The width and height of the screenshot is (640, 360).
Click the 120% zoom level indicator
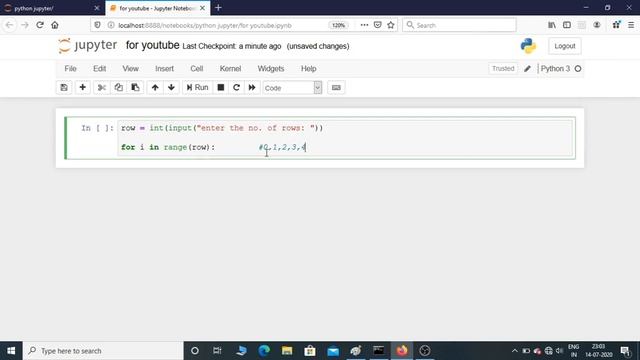[338, 25]
